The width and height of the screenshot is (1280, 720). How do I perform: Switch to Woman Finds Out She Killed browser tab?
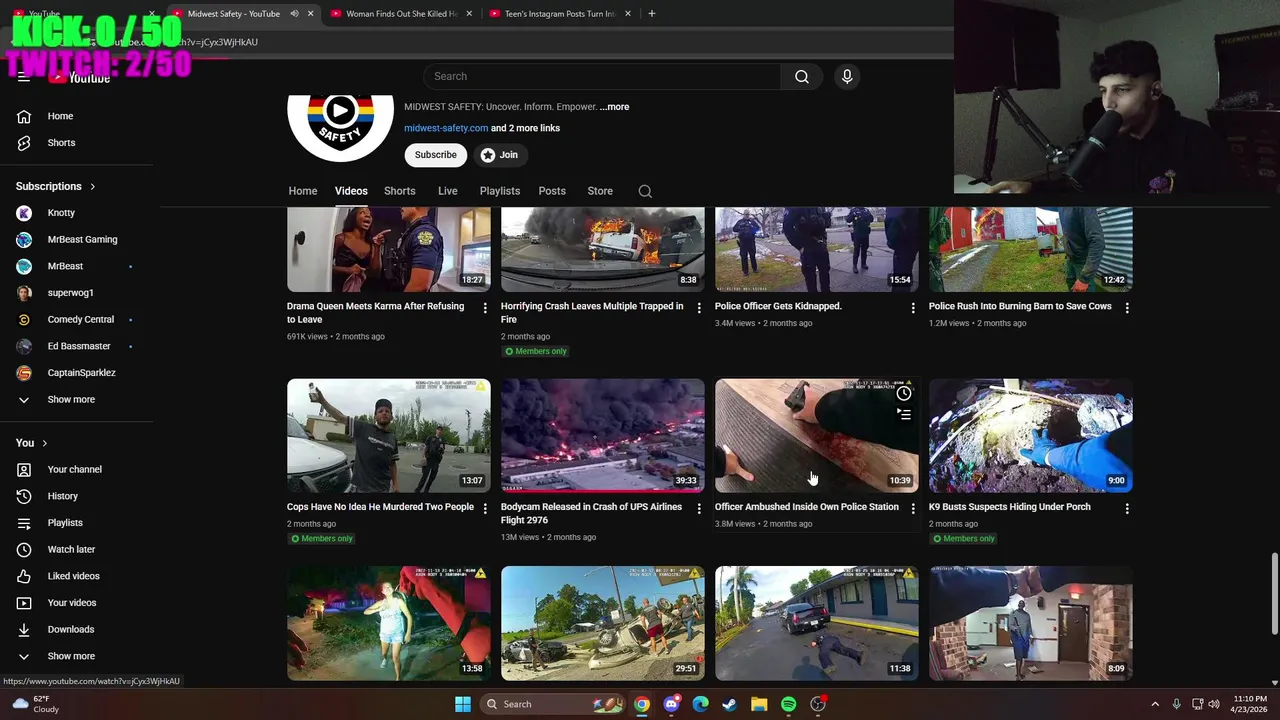point(401,14)
